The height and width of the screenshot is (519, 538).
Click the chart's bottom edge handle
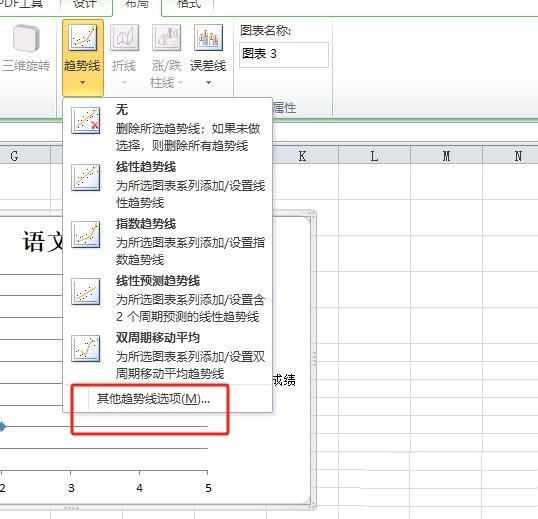(x=71, y=508)
